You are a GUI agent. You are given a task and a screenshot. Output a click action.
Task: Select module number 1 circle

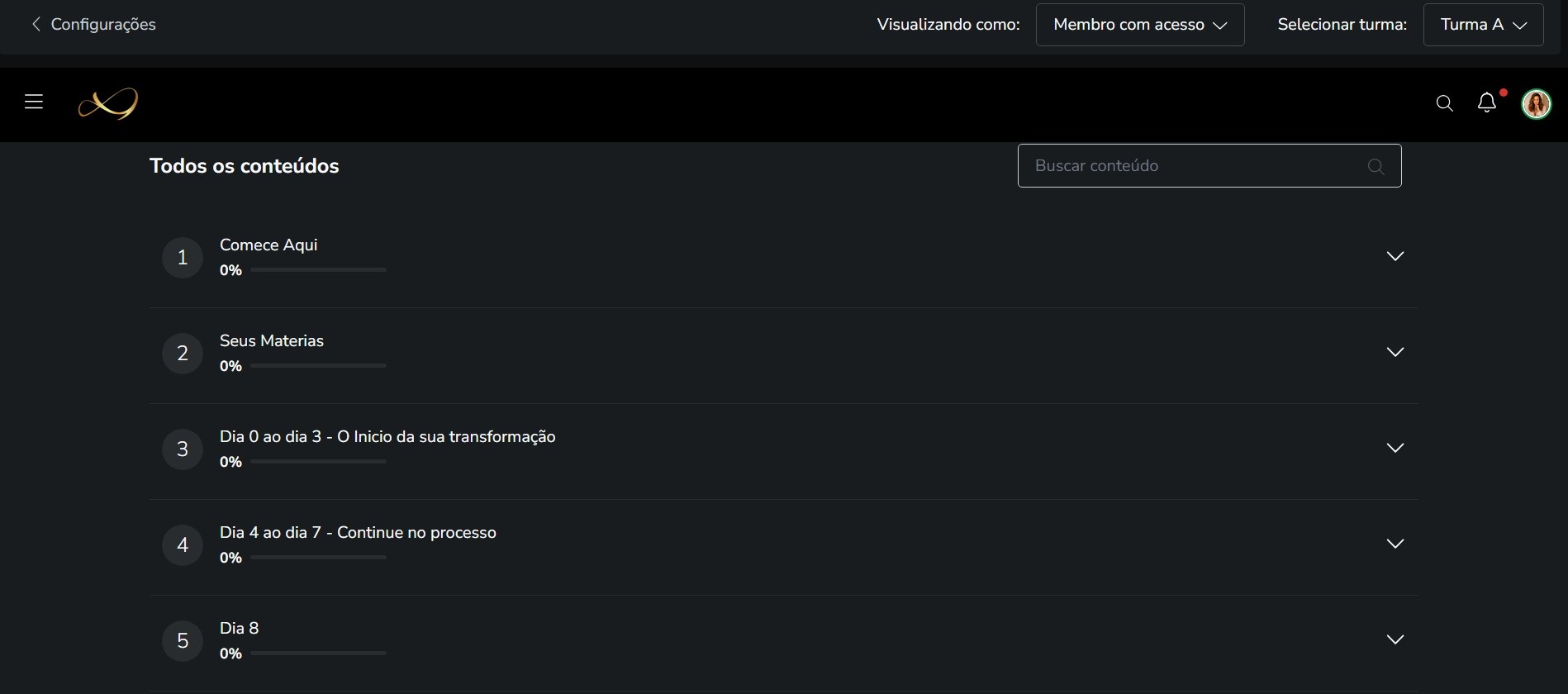[x=183, y=258]
